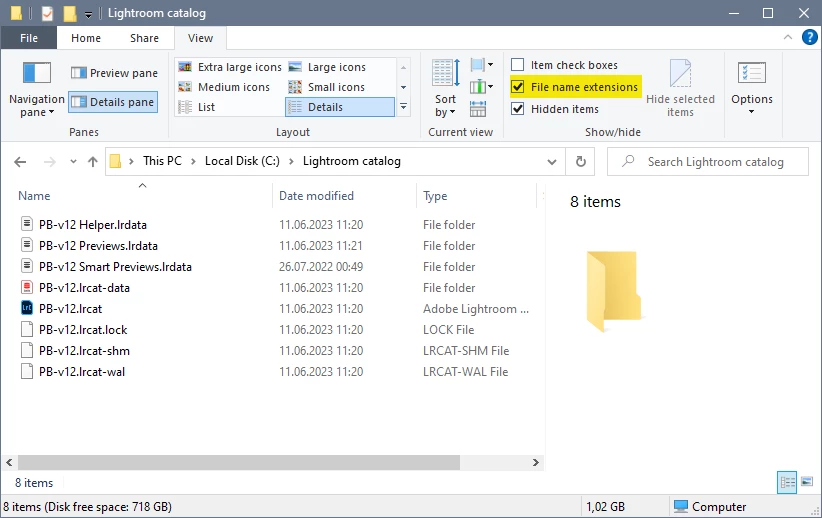Go up one folder level arrow
Image resolution: width=822 pixels, height=518 pixels.
tap(92, 162)
